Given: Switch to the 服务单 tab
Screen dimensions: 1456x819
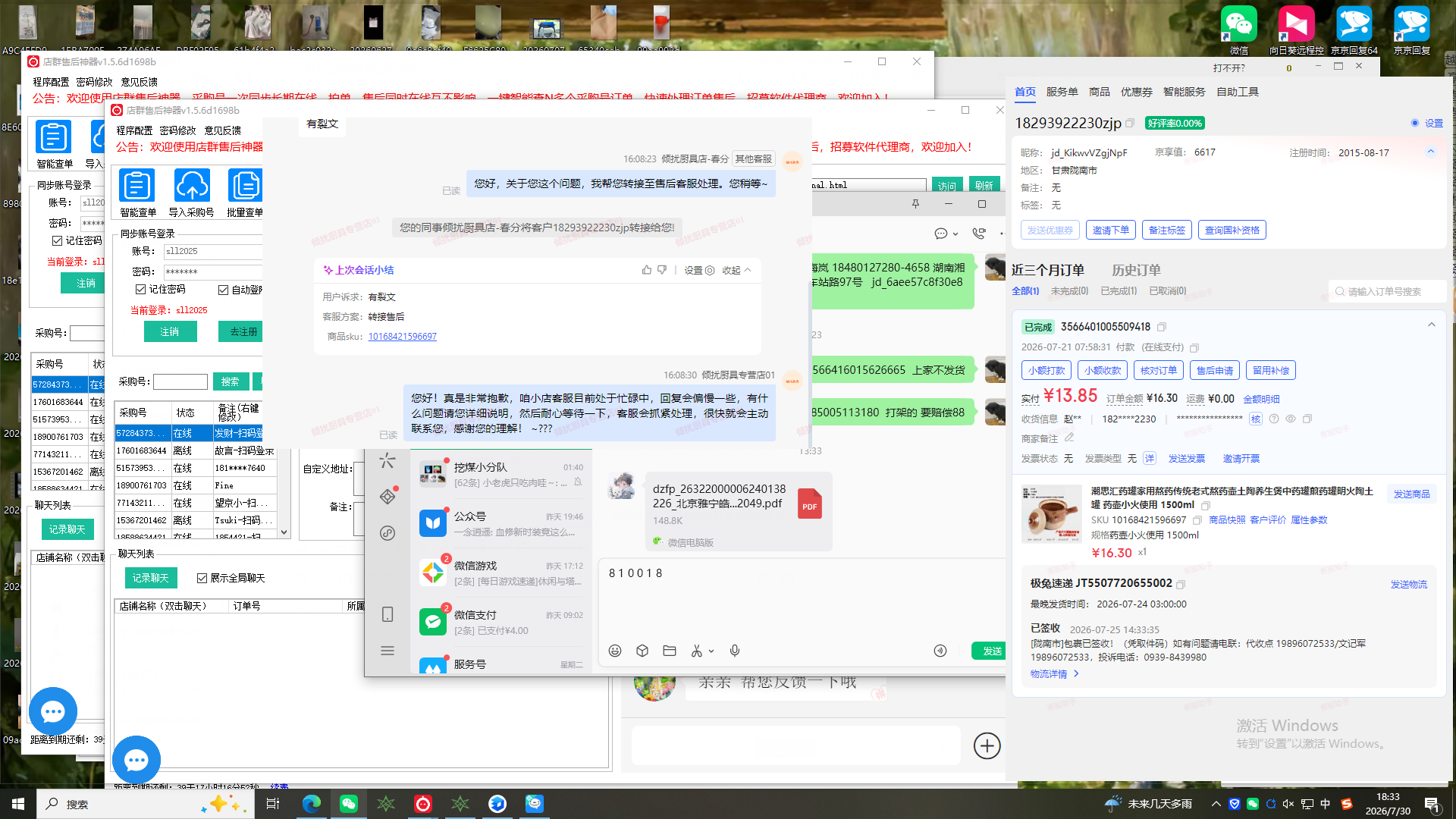Looking at the screenshot, I should (x=1062, y=92).
